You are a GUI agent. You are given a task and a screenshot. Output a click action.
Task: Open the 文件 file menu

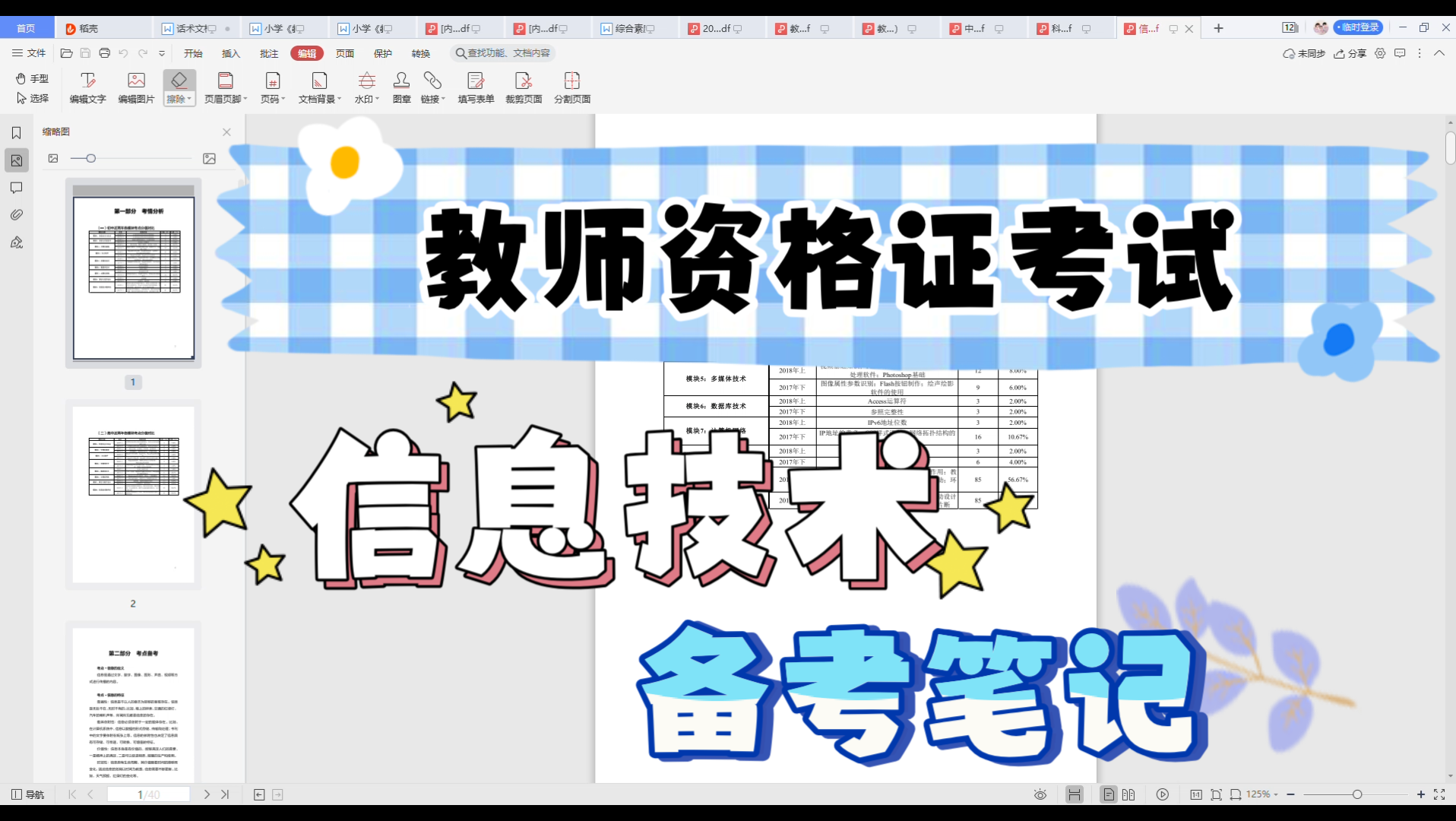(29, 53)
